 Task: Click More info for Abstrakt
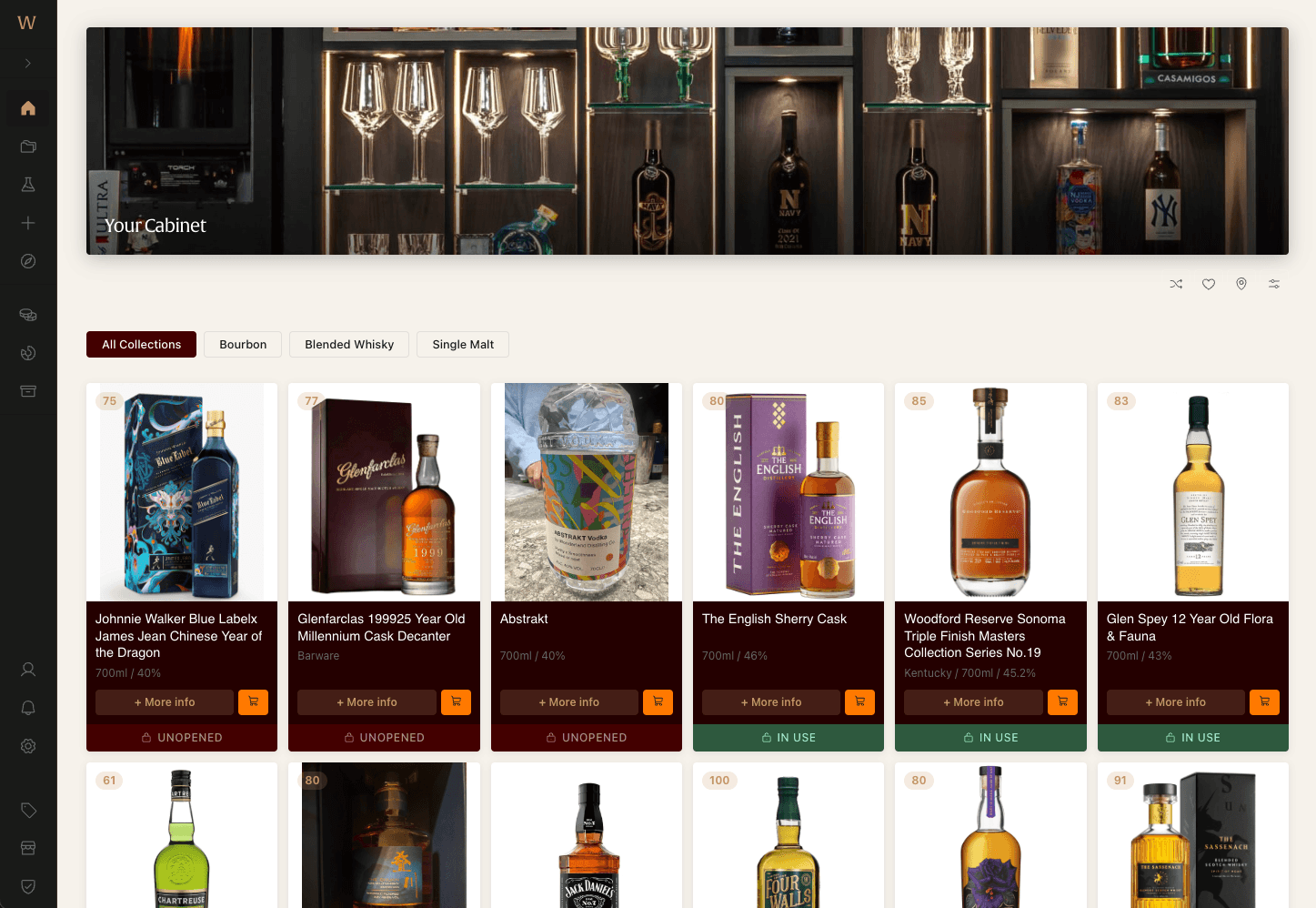tap(568, 702)
